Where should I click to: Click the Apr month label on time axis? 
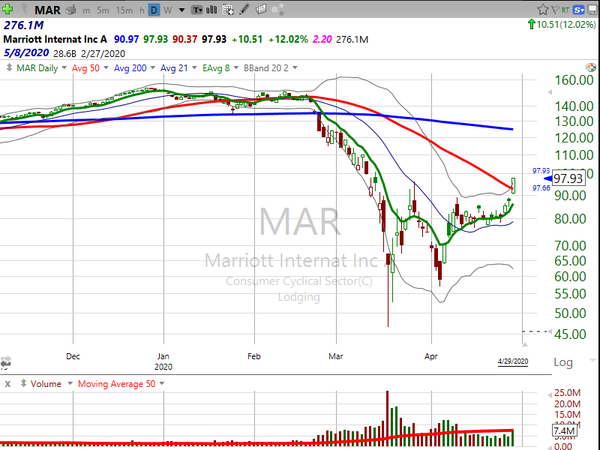tap(431, 357)
